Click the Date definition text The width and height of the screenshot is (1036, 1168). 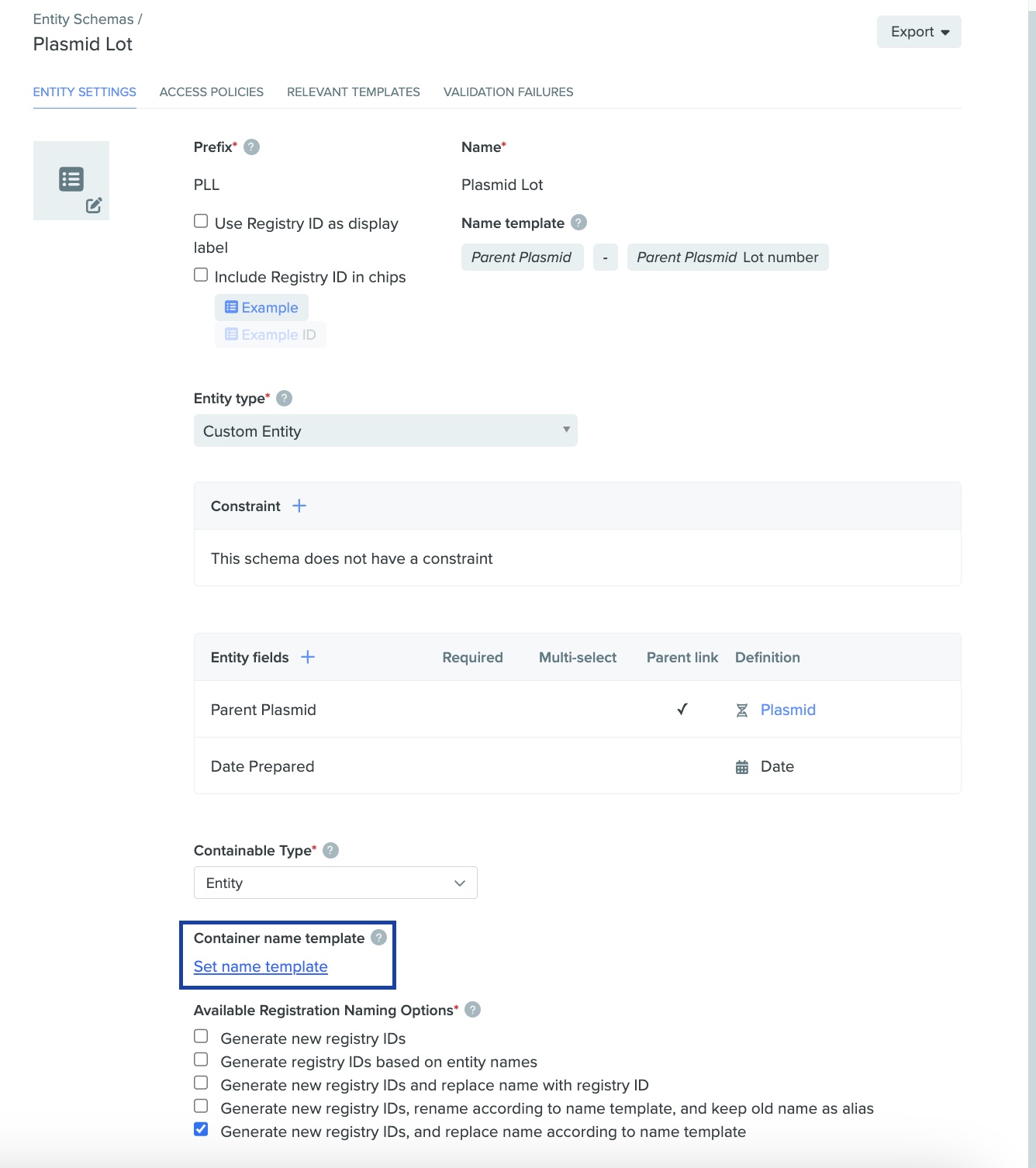pos(777,766)
